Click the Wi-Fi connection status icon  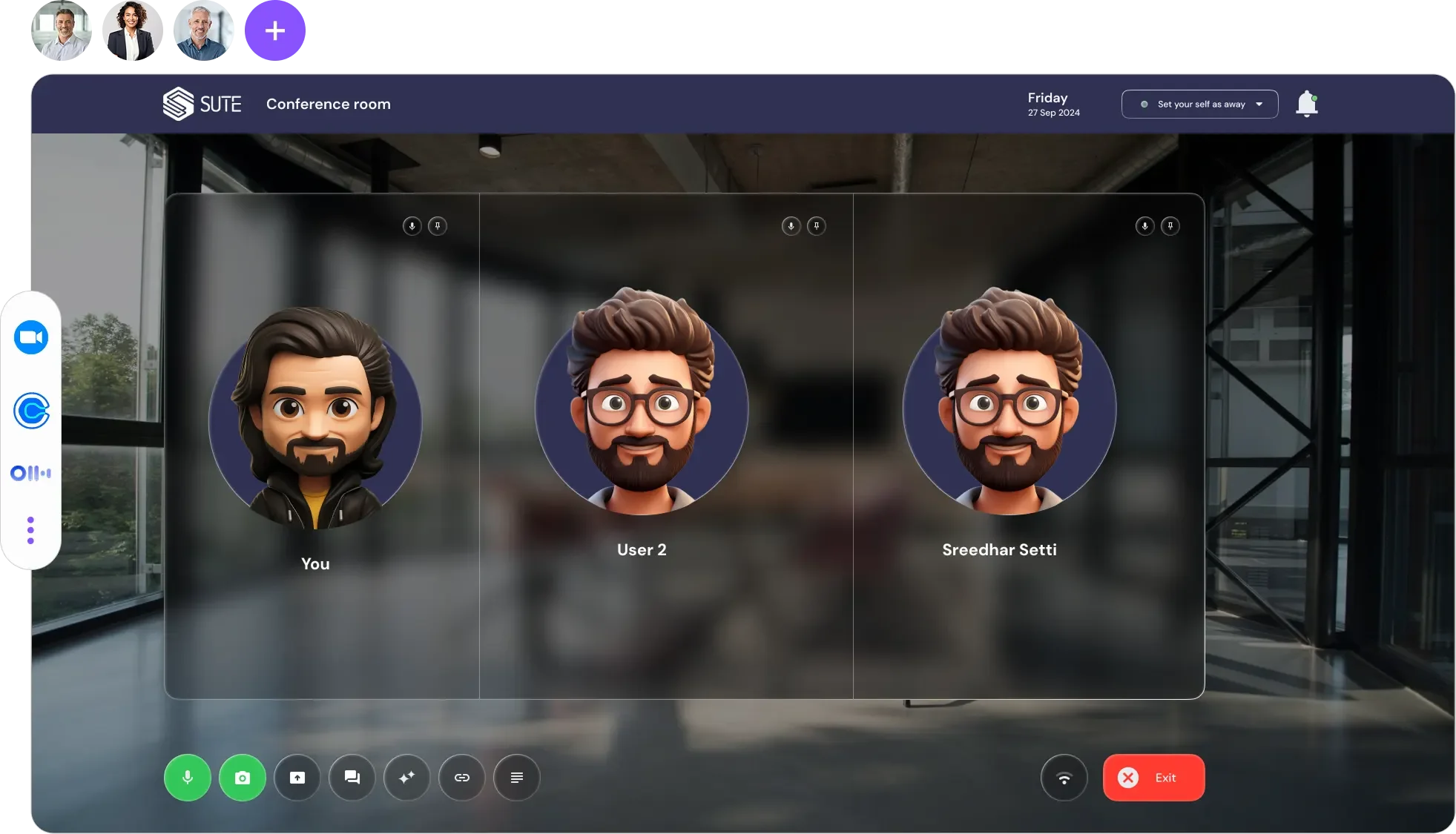pyautogui.click(x=1064, y=777)
